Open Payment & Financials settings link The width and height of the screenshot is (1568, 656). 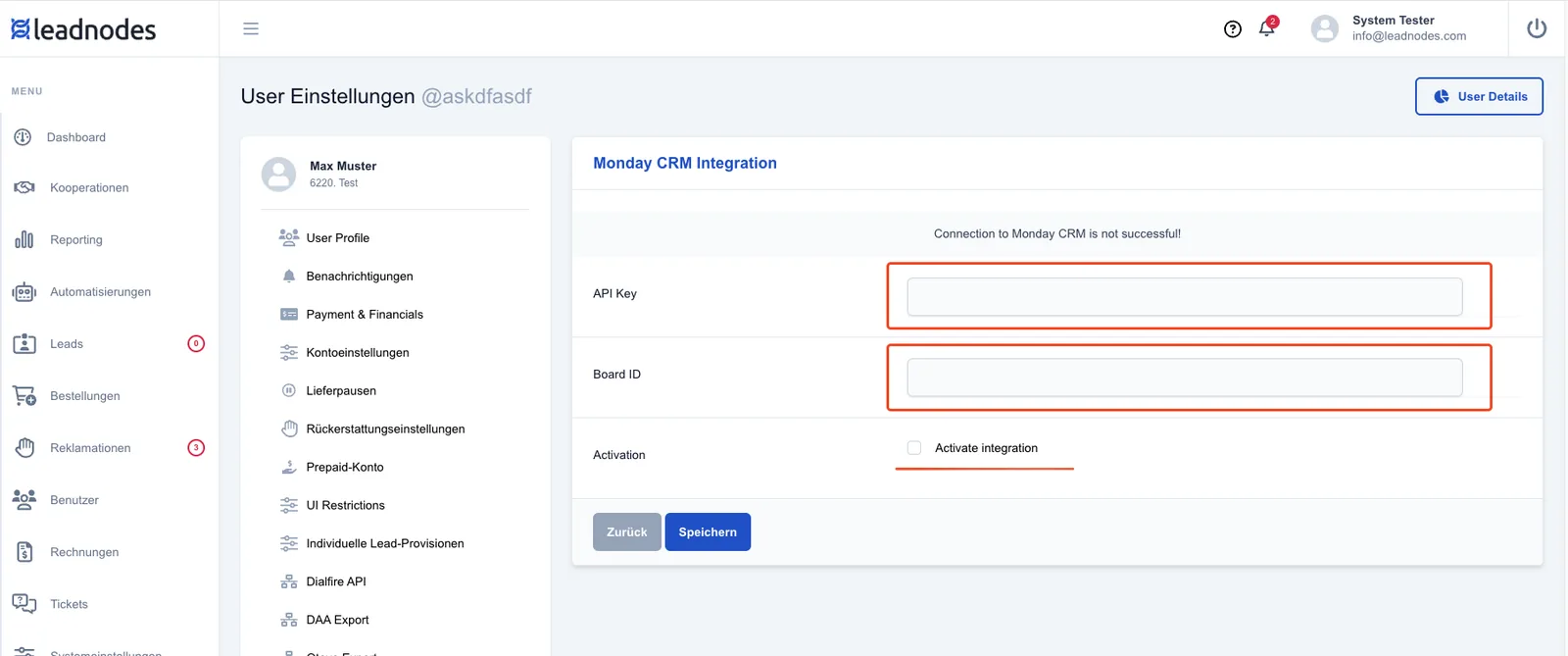tap(365, 314)
